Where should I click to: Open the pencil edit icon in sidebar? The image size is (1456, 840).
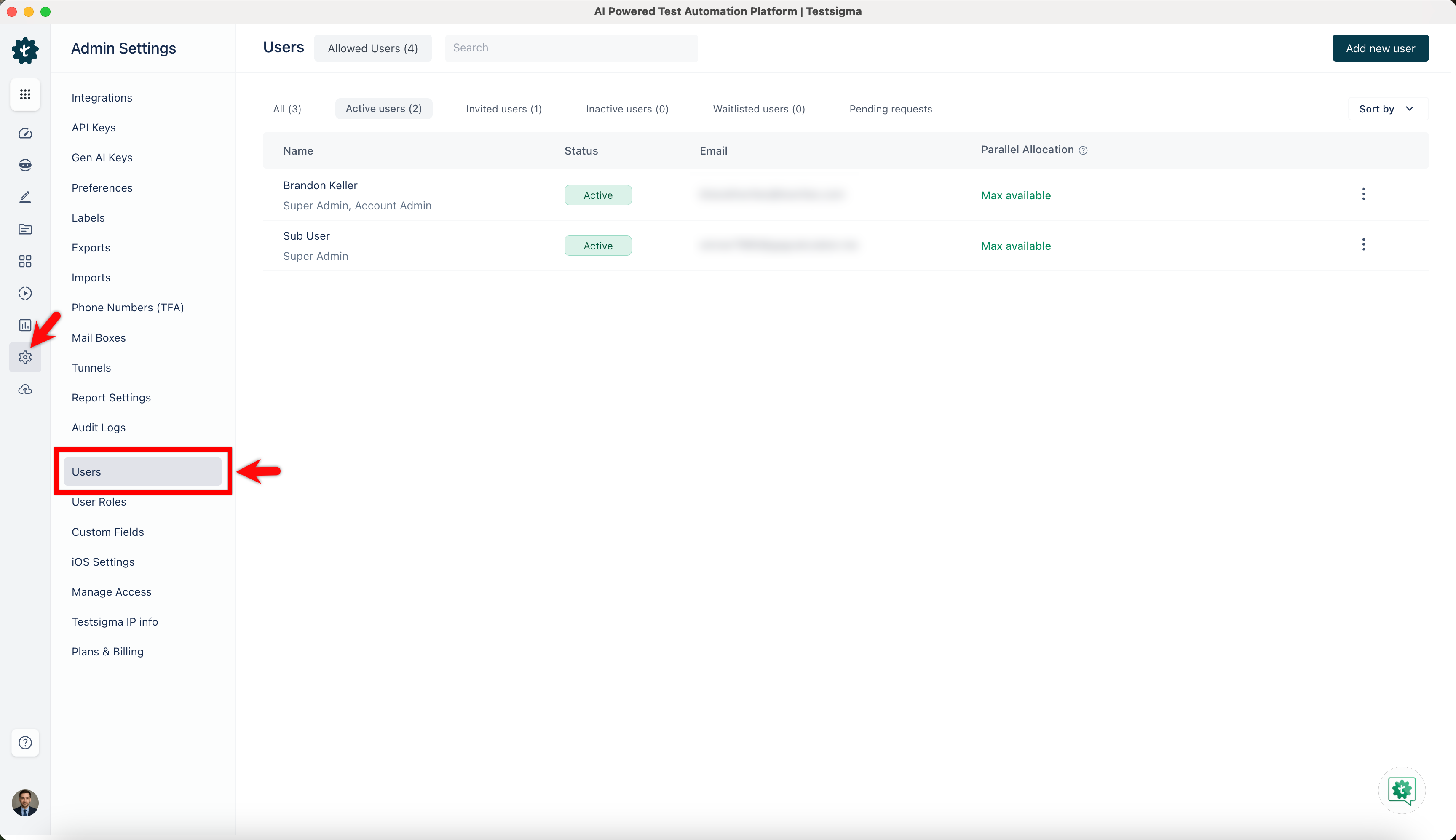[25, 197]
